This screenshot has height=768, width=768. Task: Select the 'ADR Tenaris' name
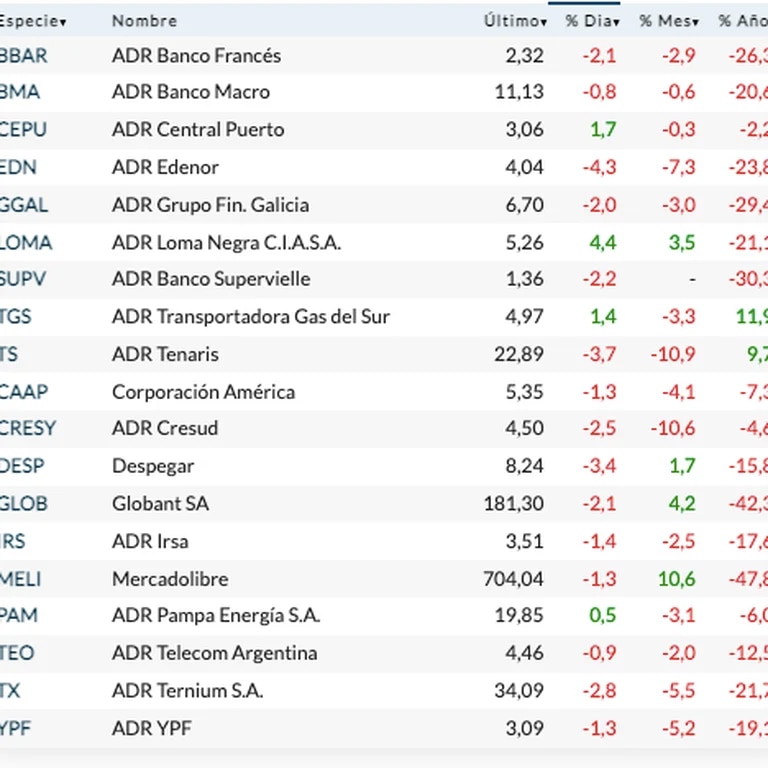point(165,355)
